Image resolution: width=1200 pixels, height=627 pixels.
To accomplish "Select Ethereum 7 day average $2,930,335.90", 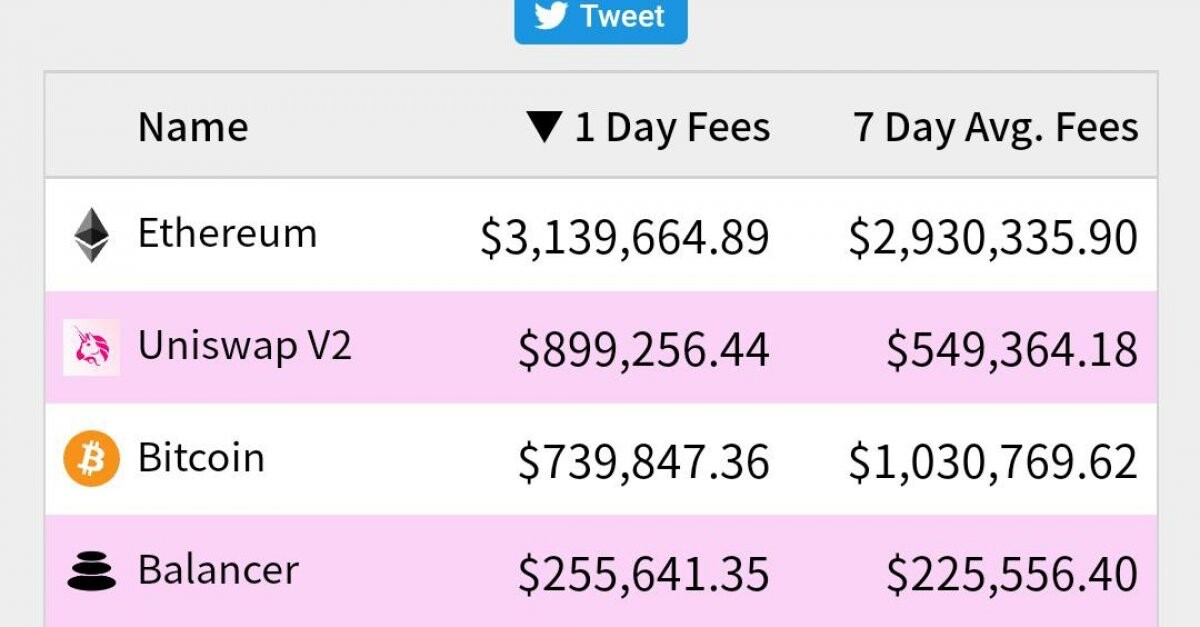I will click(x=993, y=238).
